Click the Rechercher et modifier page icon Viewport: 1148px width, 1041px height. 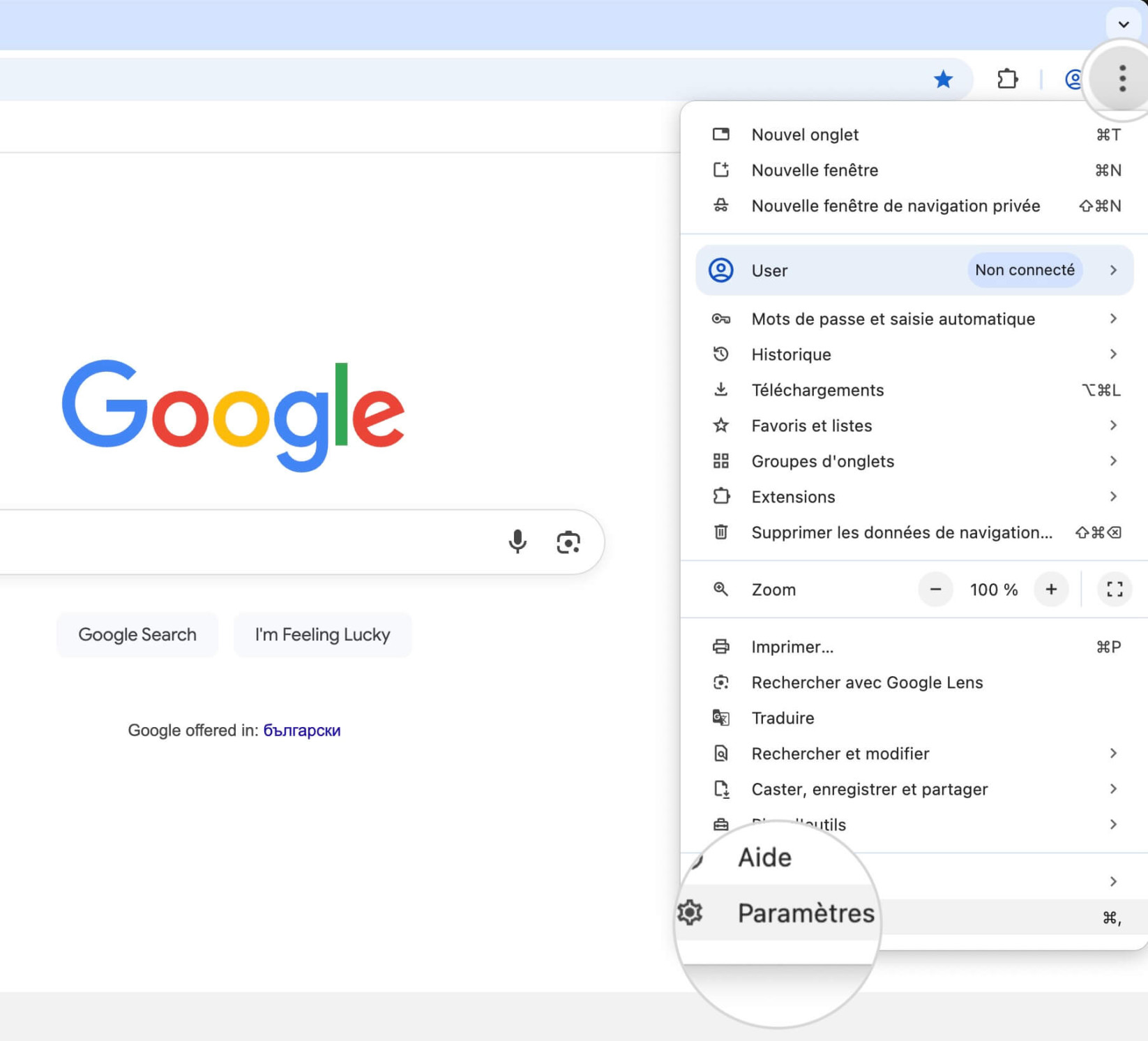(x=721, y=754)
